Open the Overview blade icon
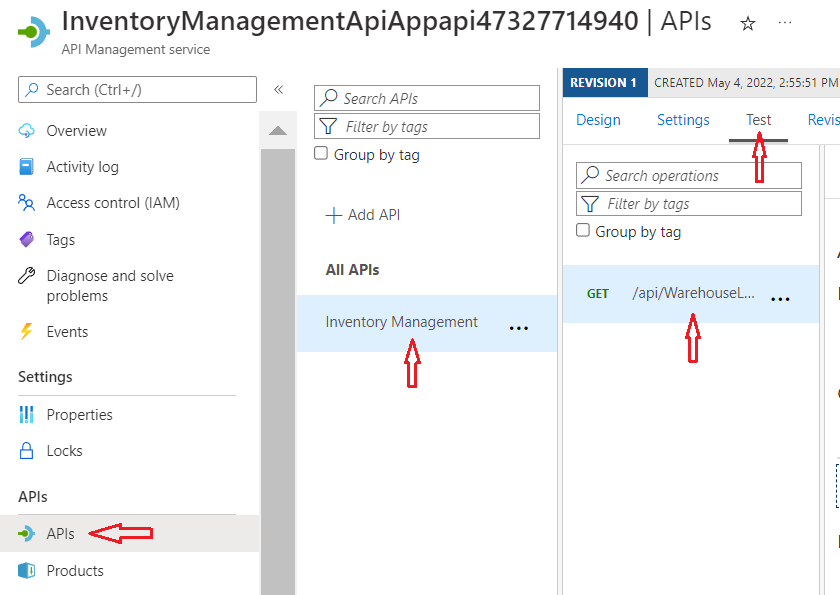The height and width of the screenshot is (595, 840). click(x=24, y=130)
